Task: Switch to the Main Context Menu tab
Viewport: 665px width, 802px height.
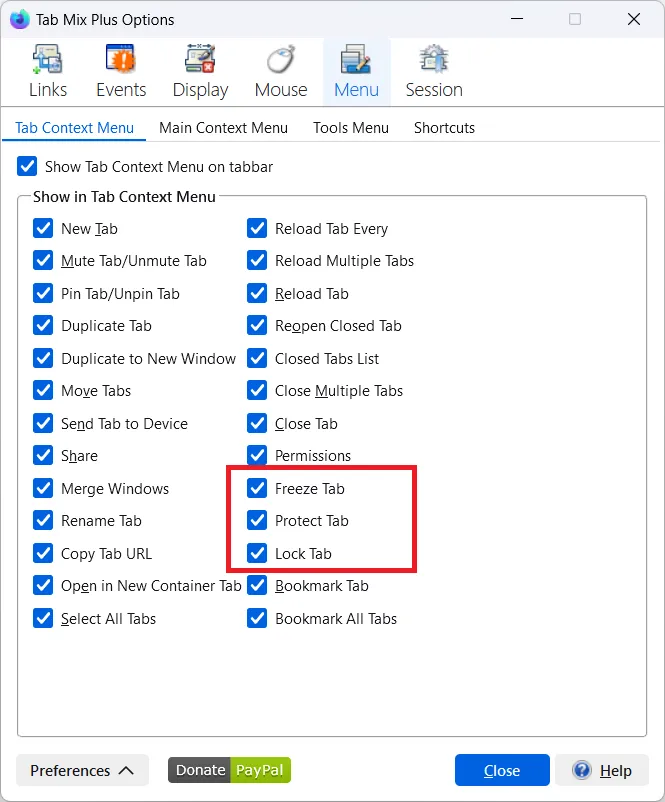Action: coord(223,128)
